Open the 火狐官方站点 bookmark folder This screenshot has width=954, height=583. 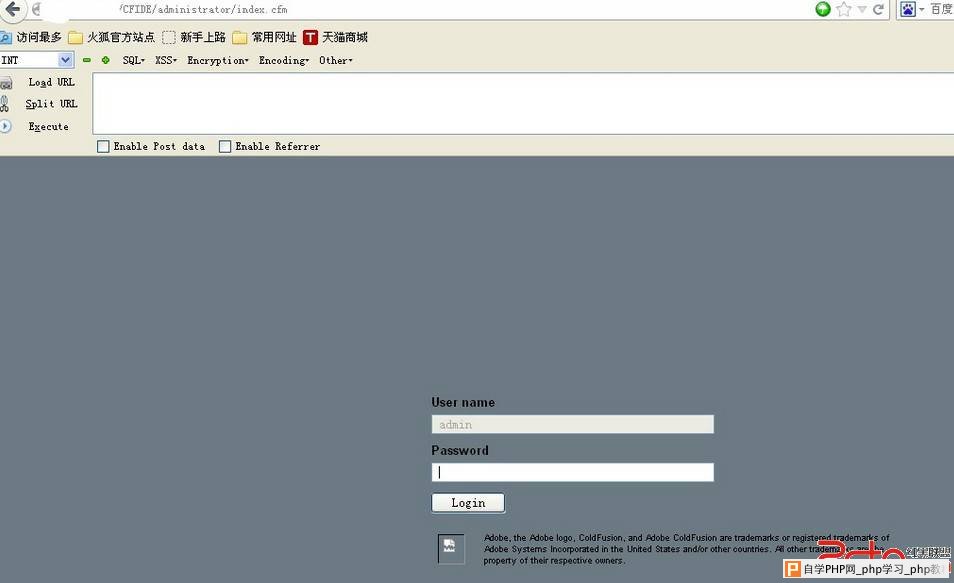[x=111, y=37]
